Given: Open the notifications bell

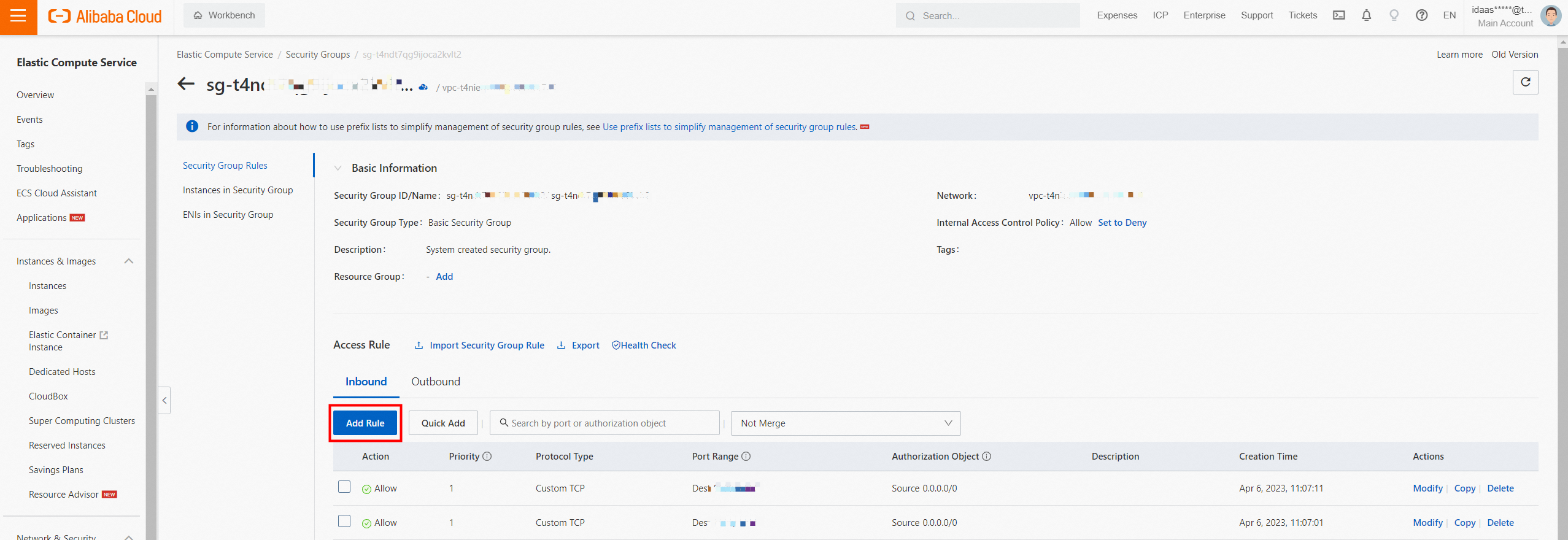Looking at the screenshot, I should click(x=1367, y=15).
